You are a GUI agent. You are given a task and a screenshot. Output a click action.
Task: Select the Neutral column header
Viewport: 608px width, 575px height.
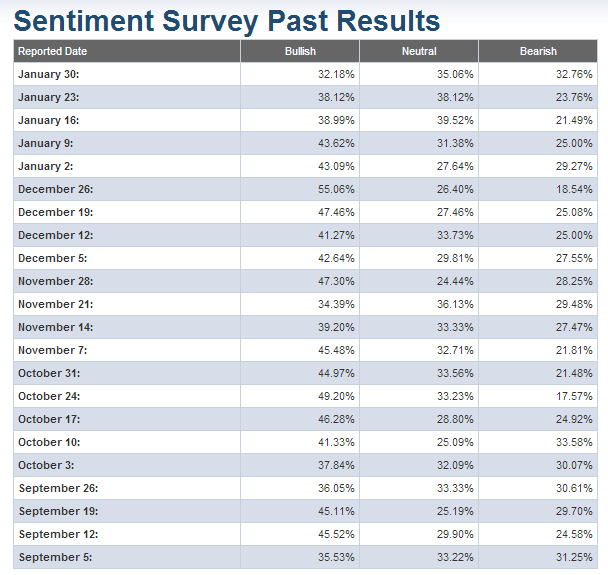(x=419, y=51)
